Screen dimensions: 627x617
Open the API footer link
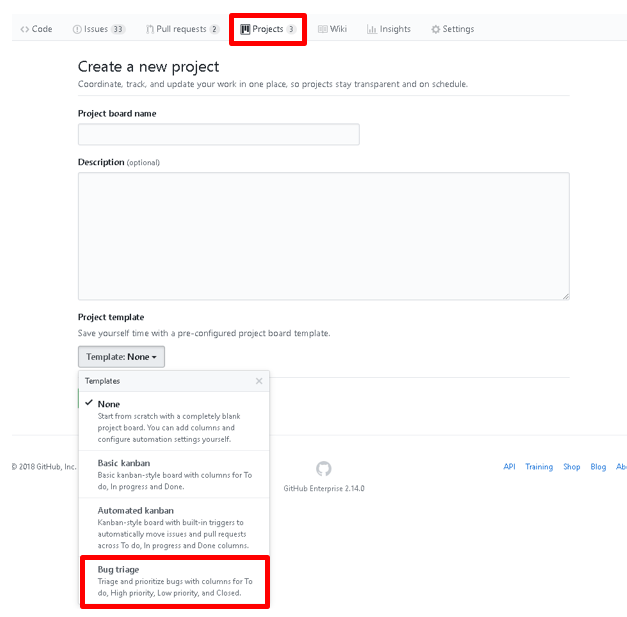509,467
